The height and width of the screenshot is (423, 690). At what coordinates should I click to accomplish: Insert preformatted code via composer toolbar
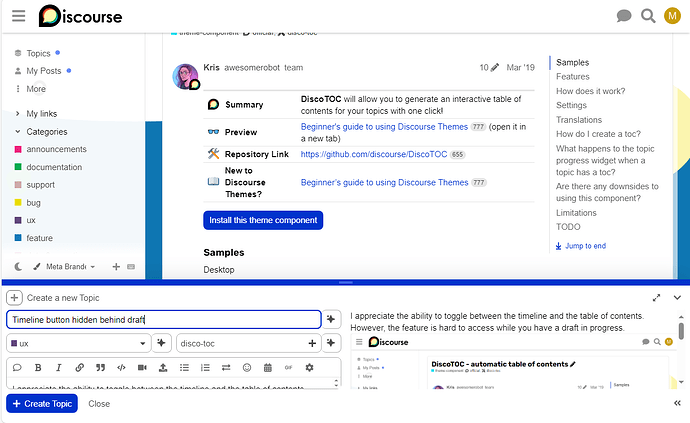point(121,368)
